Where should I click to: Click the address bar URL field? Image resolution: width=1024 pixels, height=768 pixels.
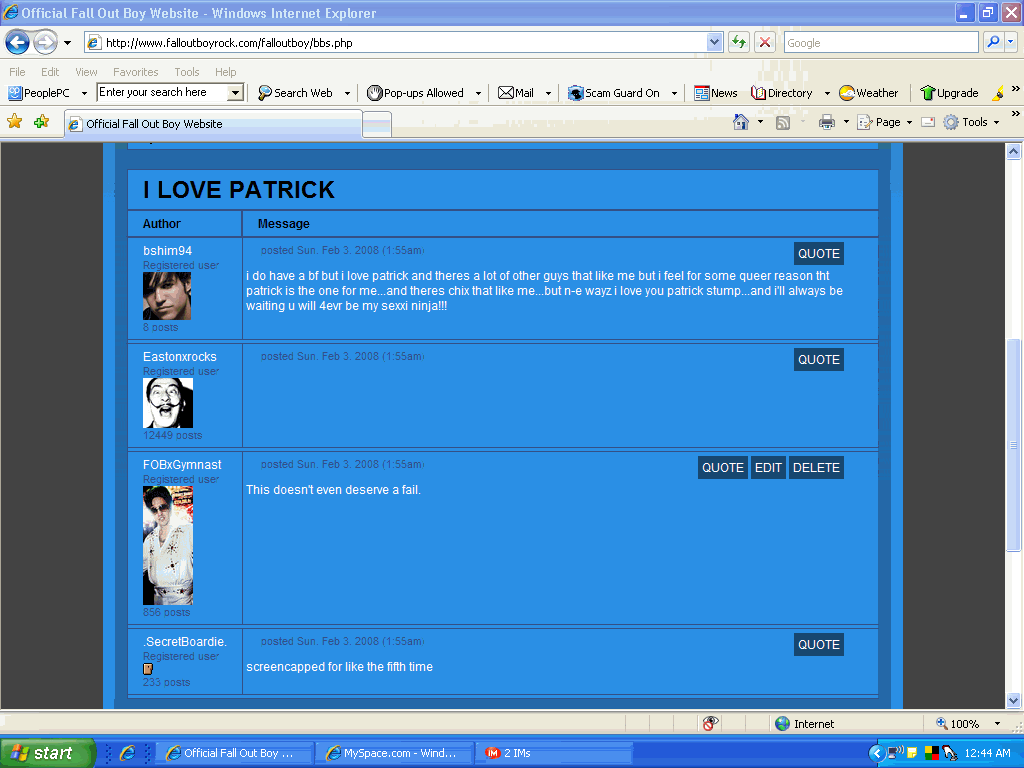[x=395, y=43]
